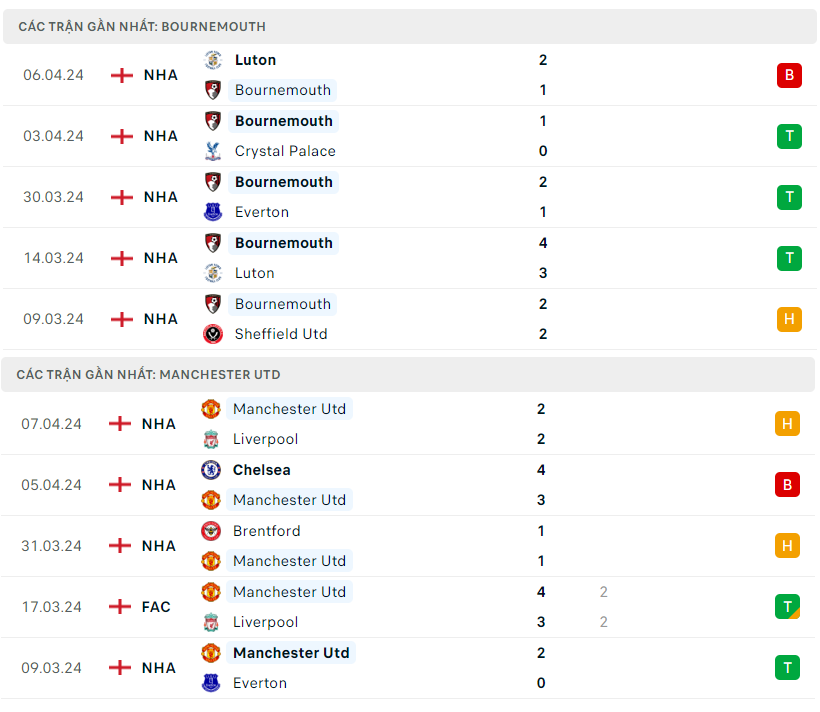Click the 17.03.24 match date
Viewport: 820px width, 712px height.
click(x=52, y=607)
